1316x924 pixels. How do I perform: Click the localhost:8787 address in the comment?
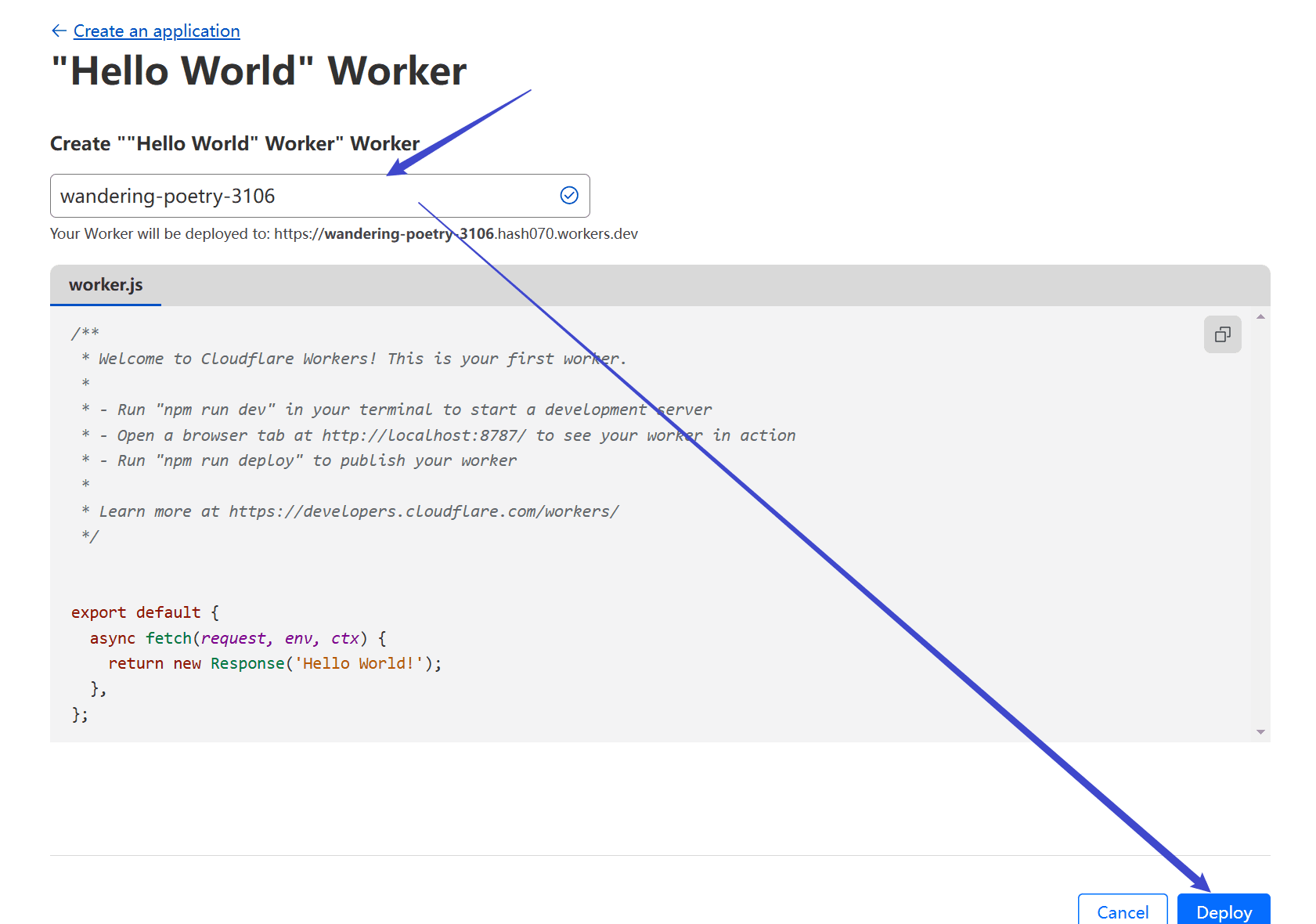424,435
